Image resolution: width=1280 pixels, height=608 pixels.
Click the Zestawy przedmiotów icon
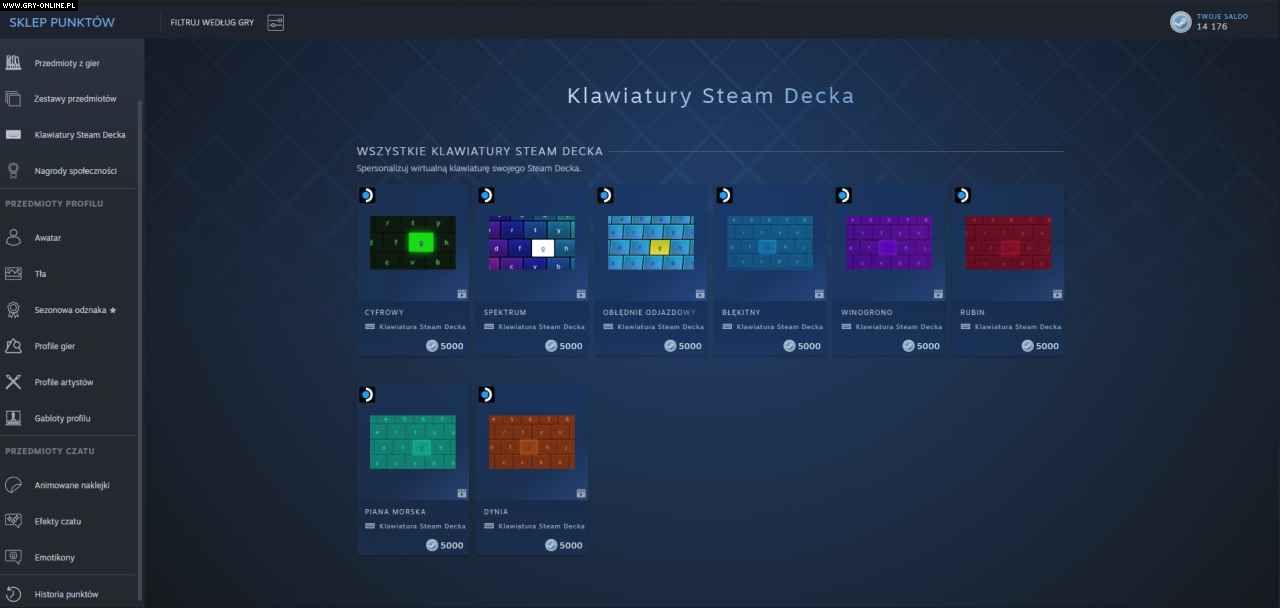point(13,99)
